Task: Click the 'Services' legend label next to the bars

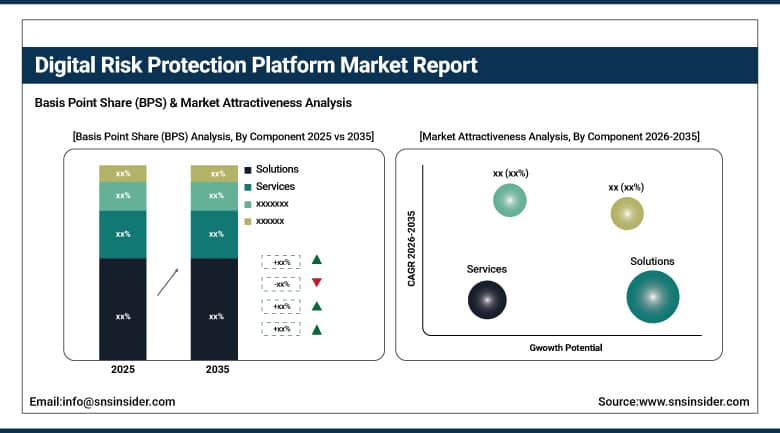Action: [x=275, y=186]
